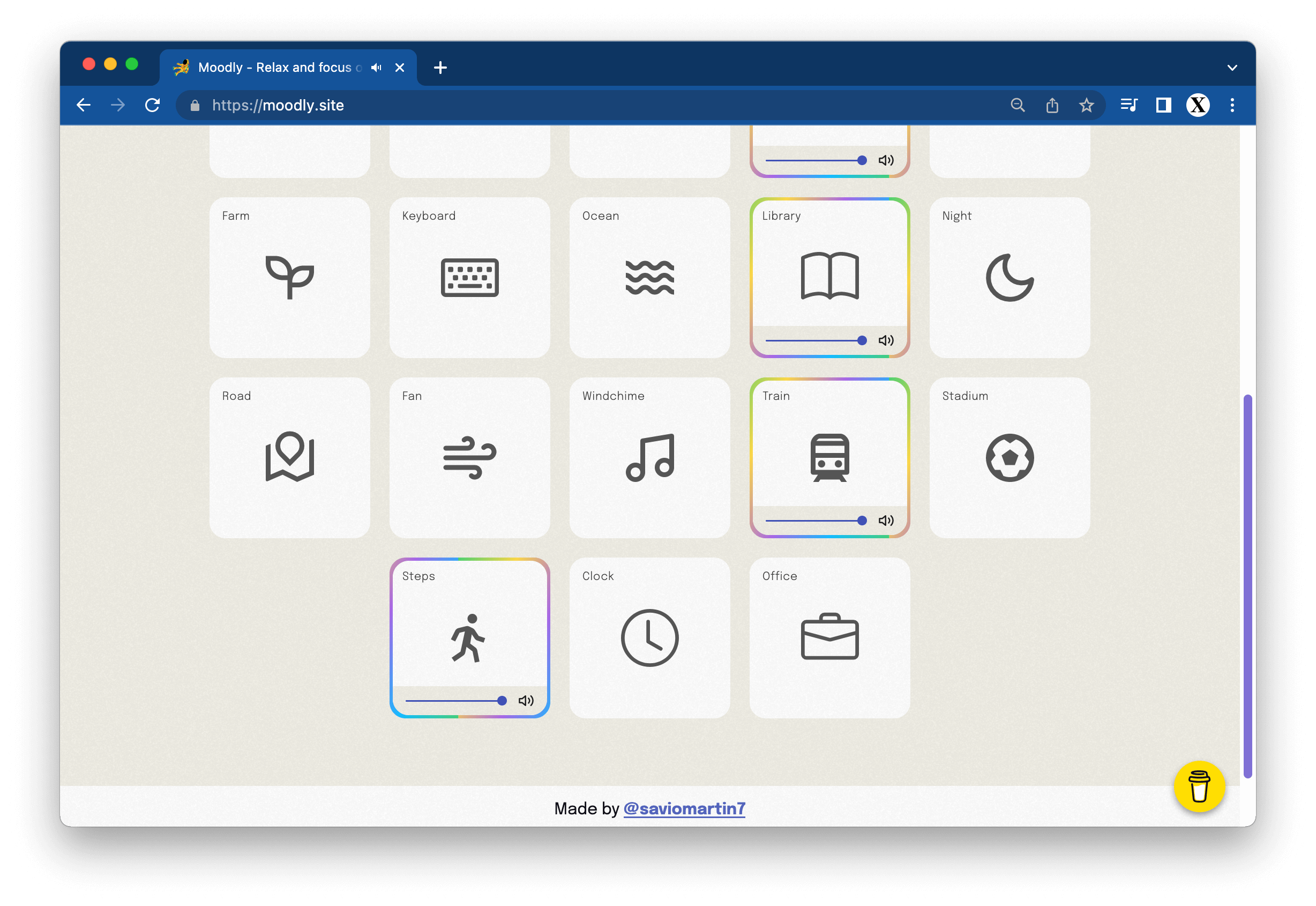Click the Farm sprout icon
Image resolution: width=1316 pixels, height=906 pixels.
289,278
